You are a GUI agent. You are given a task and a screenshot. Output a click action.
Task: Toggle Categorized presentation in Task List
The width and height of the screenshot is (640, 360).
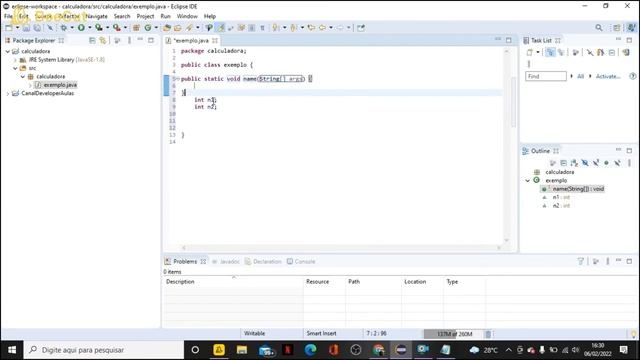click(x=550, y=52)
